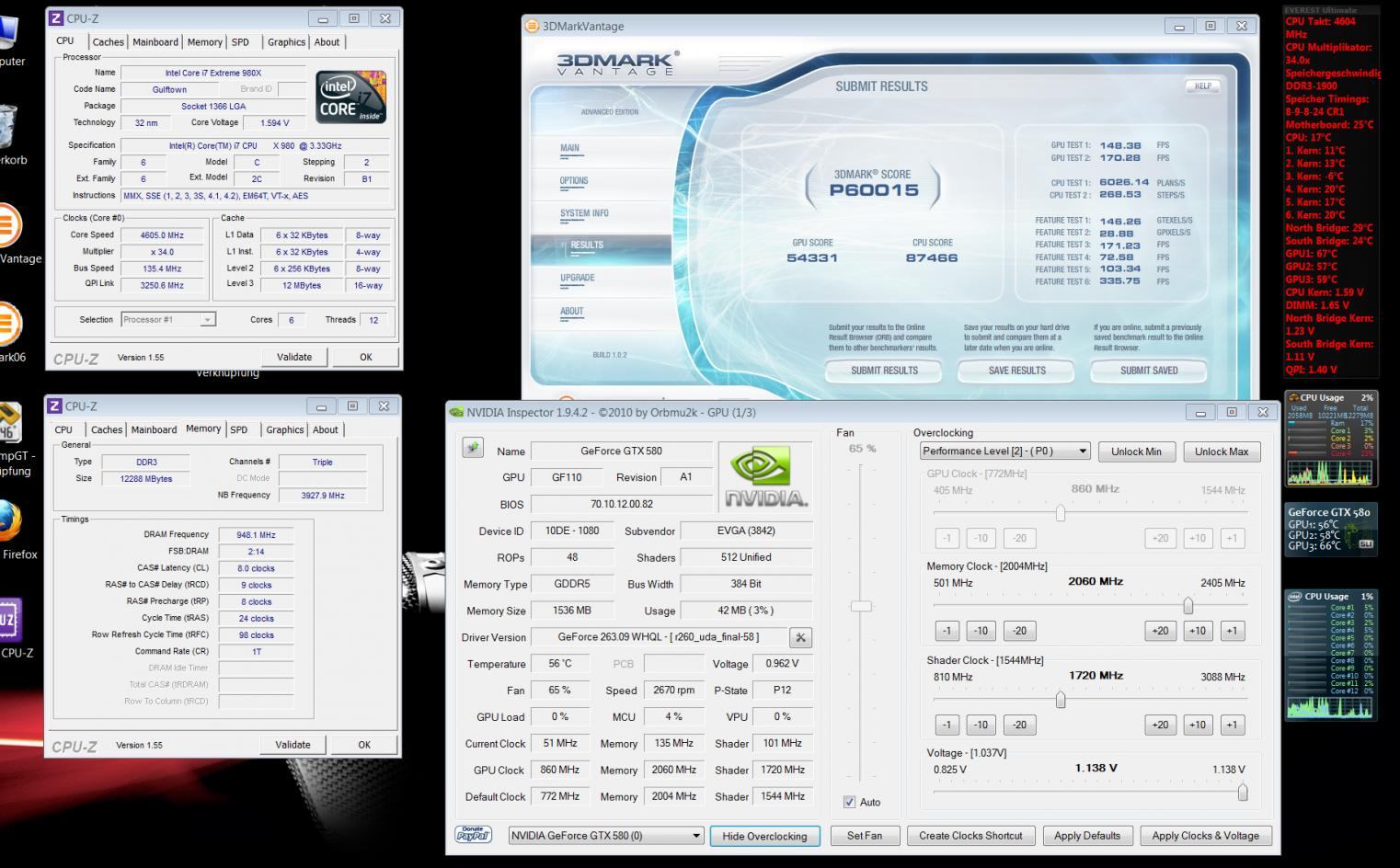Open About tab in lower CPU-Z window
1400x868 pixels.
[x=325, y=429]
